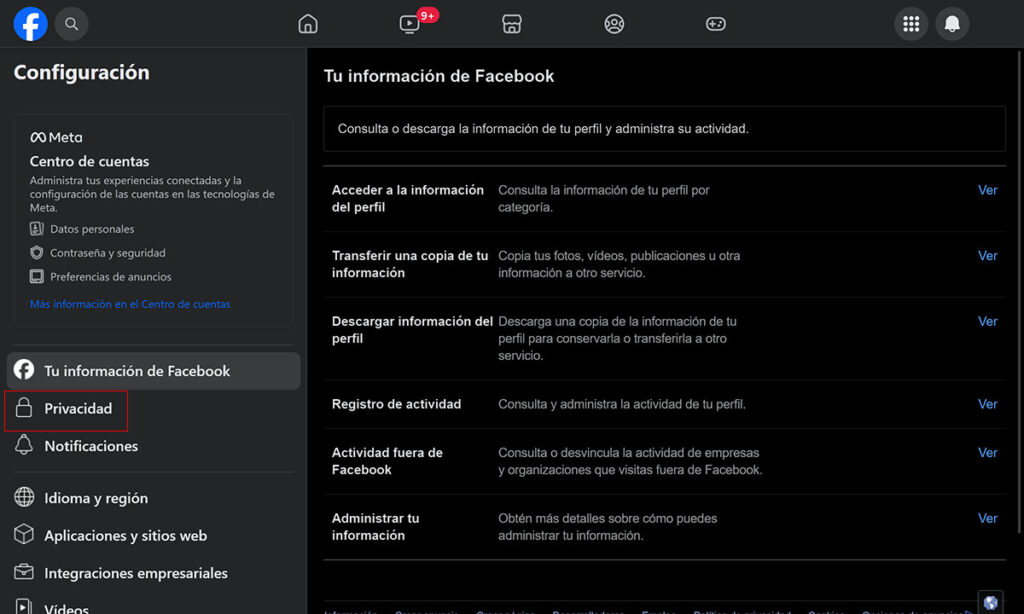Click the Preferencias de anuncios icon

37,276
